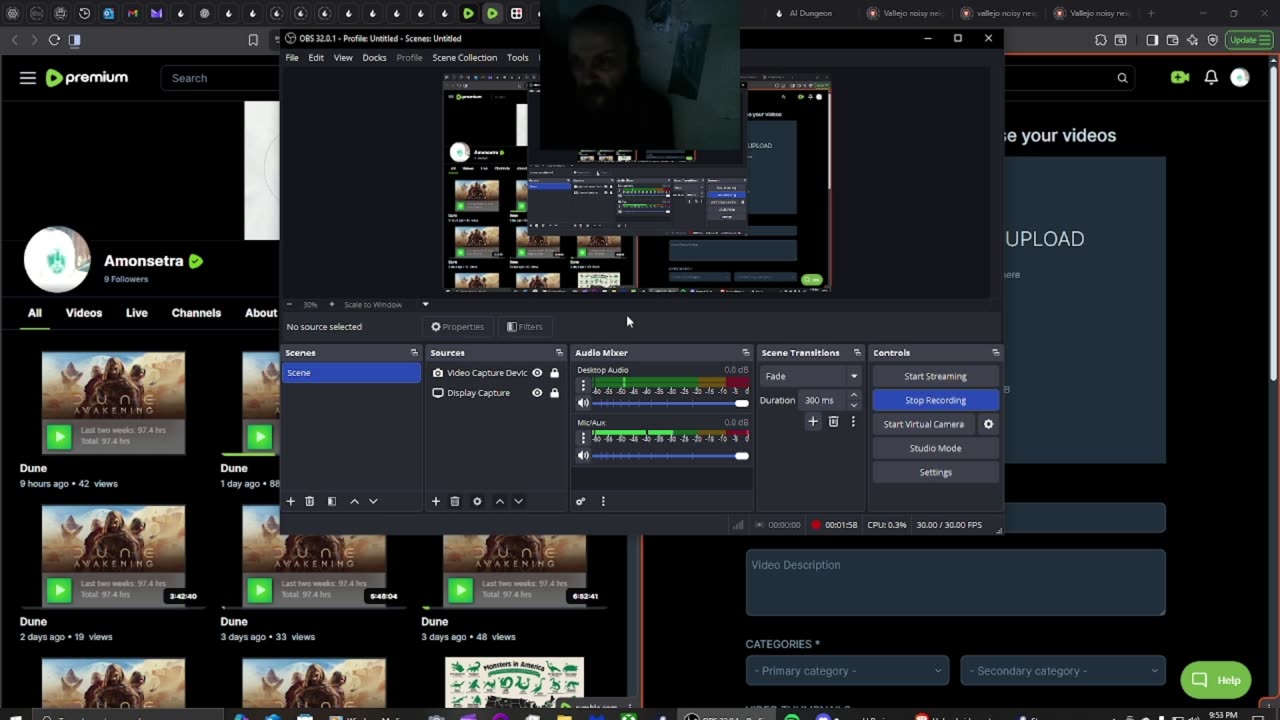The height and width of the screenshot is (720, 1280).
Task: Open OBS Settings from Controls
Action: [x=935, y=472]
